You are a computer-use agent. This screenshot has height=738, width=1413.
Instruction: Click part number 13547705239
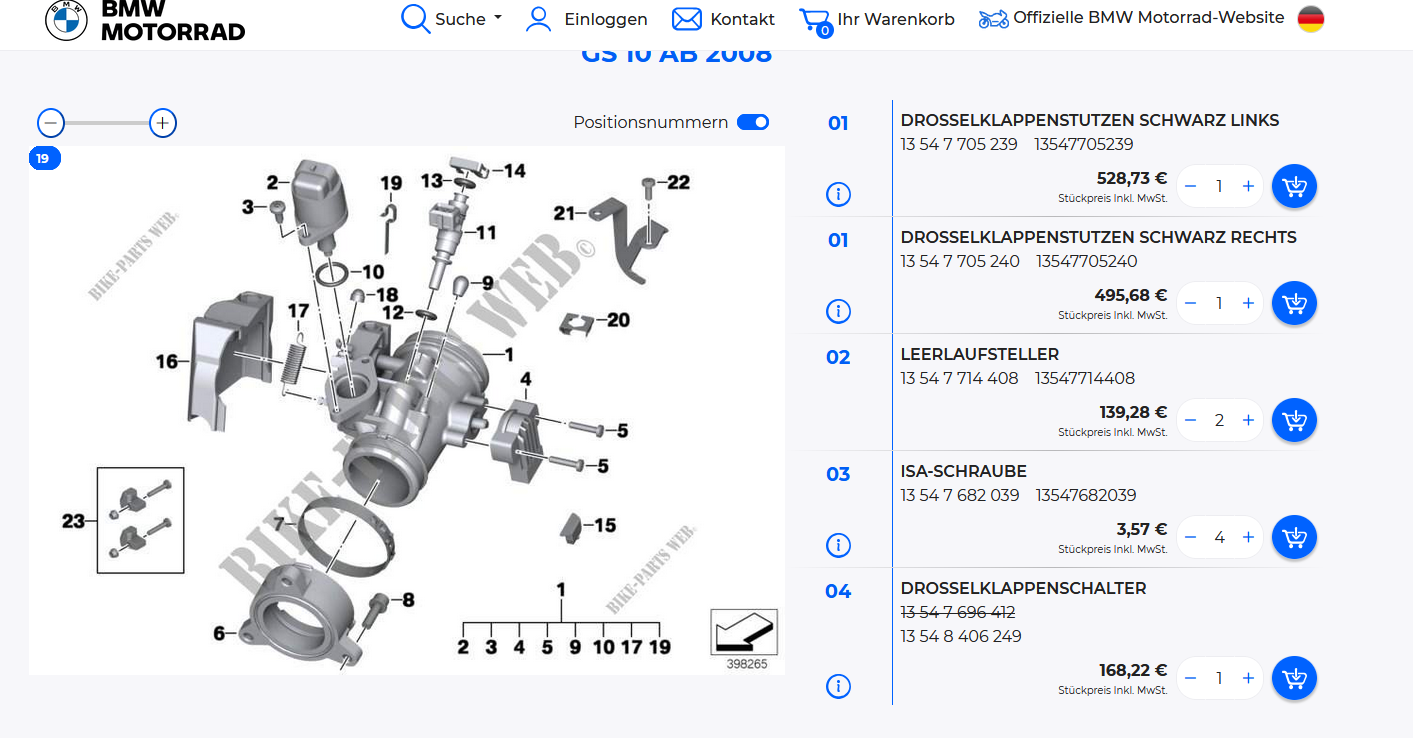[1084, 144]
